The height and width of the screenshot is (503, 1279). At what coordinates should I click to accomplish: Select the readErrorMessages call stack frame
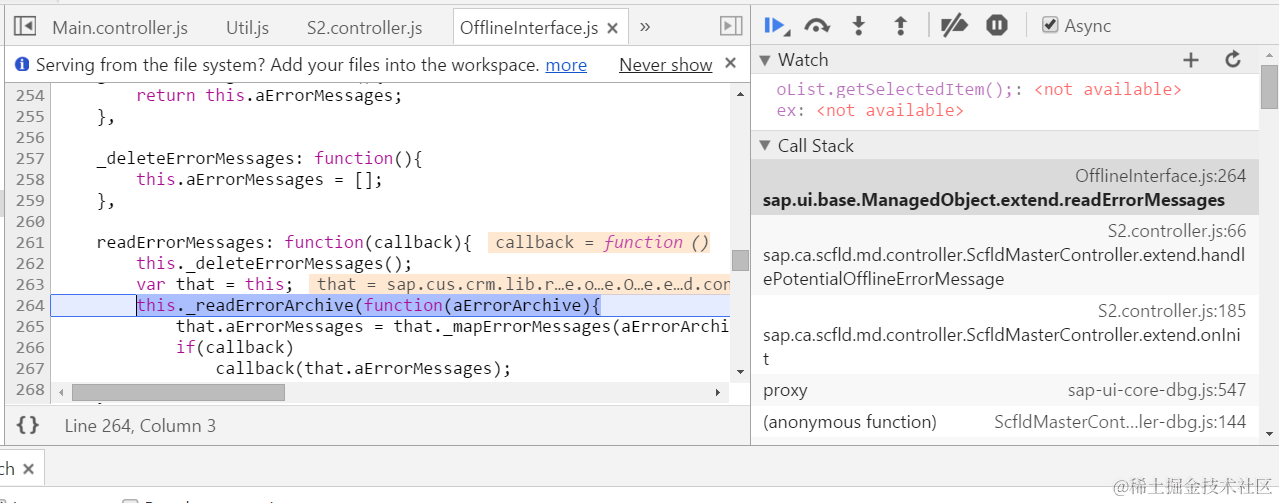click(1004, 188)
